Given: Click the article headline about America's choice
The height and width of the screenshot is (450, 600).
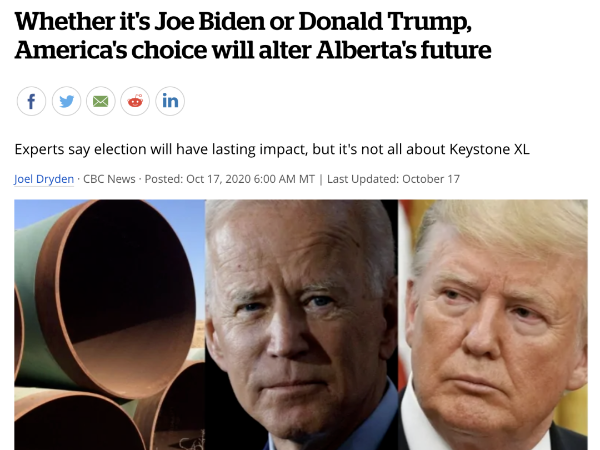Looking at the screenshot, I should click(253, 36).
